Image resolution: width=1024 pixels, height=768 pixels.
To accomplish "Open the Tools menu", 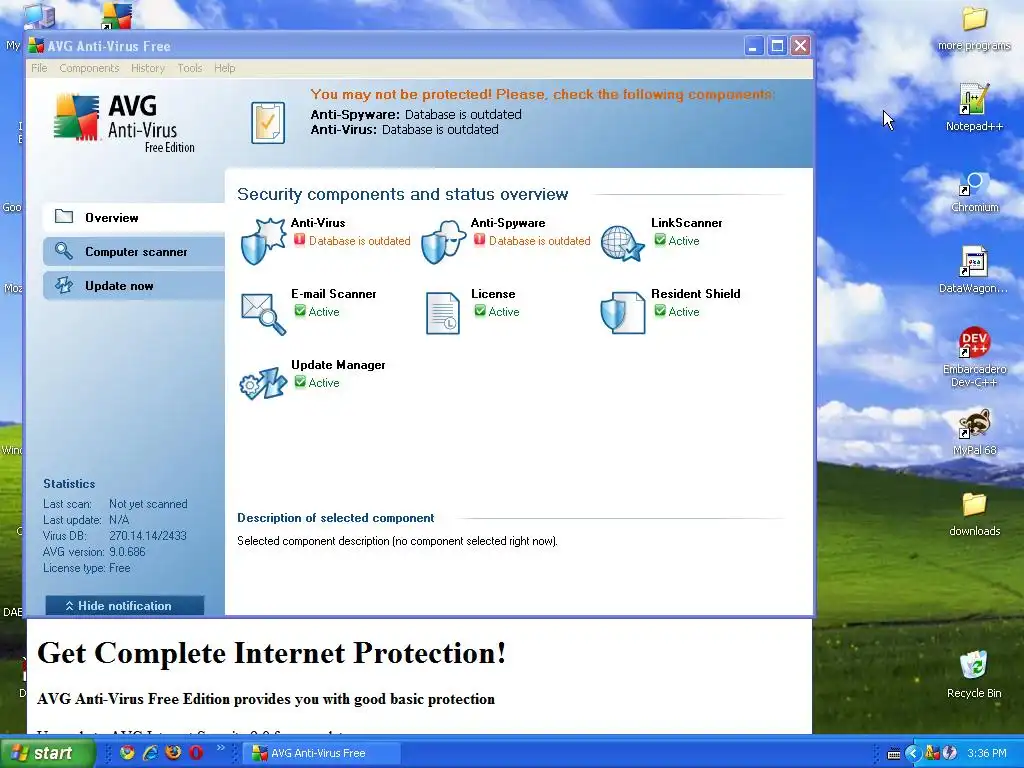I will 189,68.
